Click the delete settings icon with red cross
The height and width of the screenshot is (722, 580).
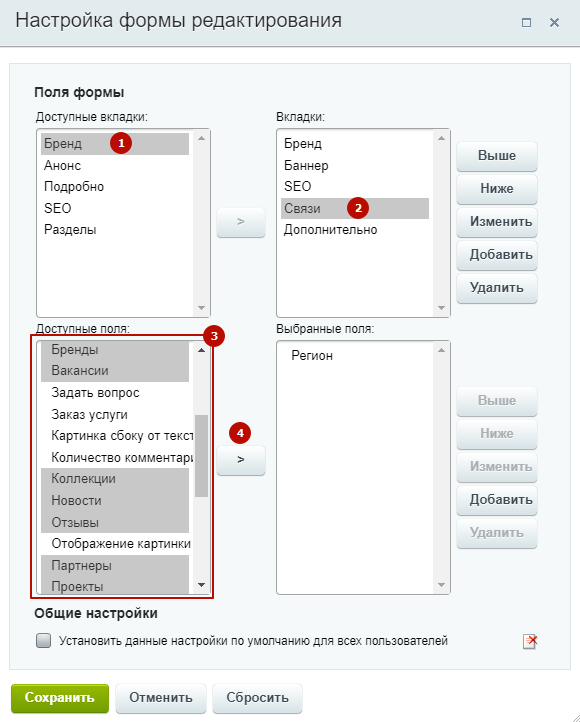pos(530,641)
